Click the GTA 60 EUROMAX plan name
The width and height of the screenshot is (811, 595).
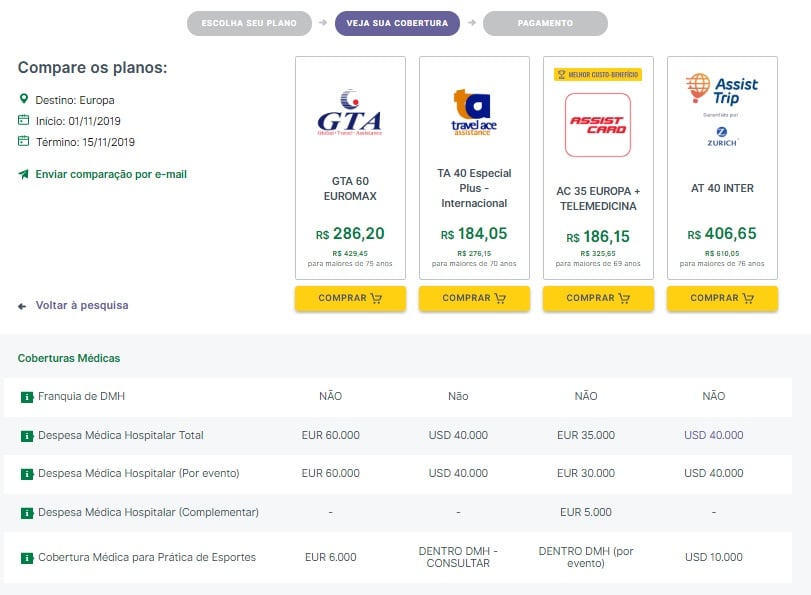click(350, 188)
